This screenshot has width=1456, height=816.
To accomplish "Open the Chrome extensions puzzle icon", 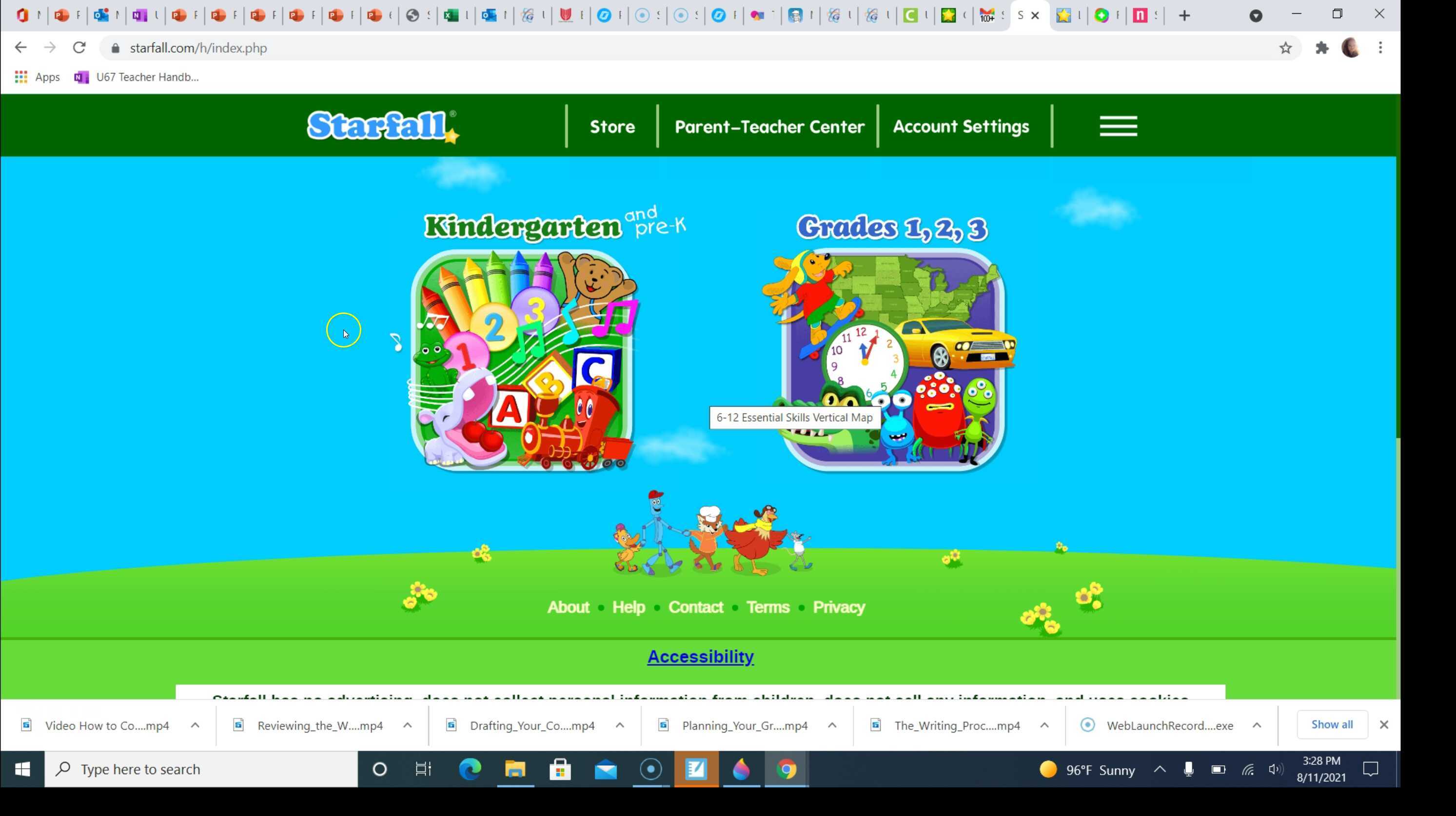I will (1321, 48).
